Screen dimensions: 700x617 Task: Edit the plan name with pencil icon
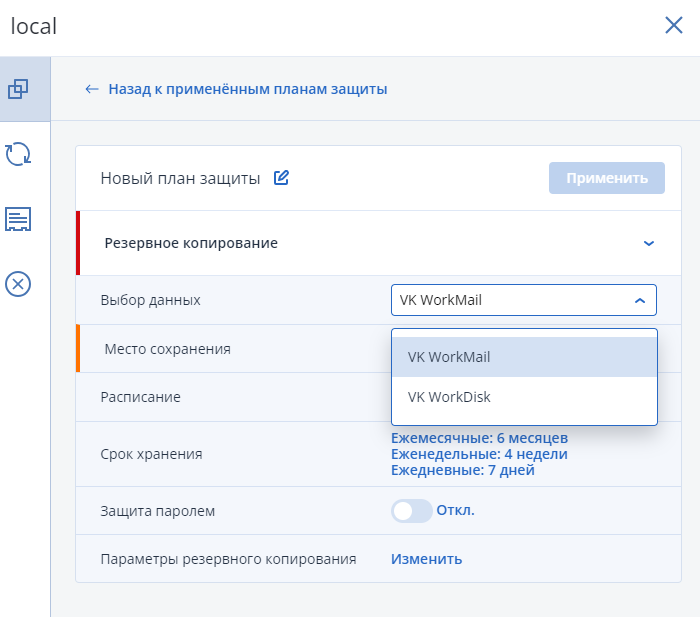[x=281, y=178]
